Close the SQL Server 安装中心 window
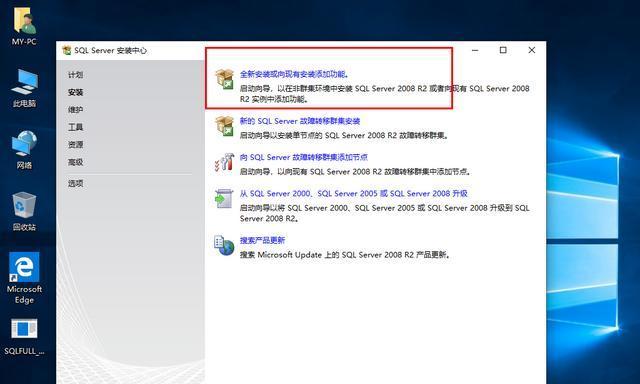 pyautogui.click(x=531, y=50)
